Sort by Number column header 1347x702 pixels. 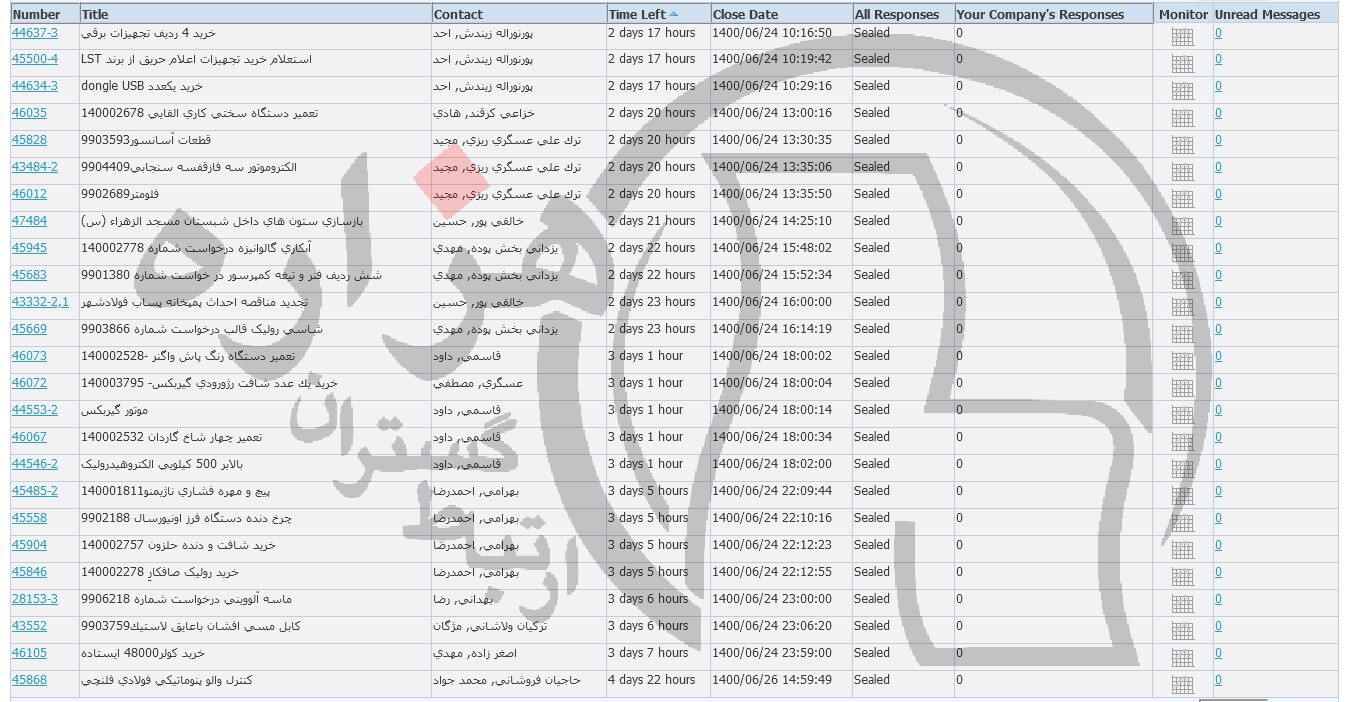pos(36,14)
